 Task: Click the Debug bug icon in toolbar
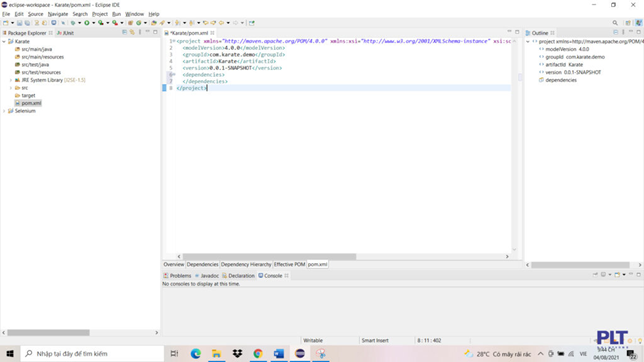[x=73, y=23]
